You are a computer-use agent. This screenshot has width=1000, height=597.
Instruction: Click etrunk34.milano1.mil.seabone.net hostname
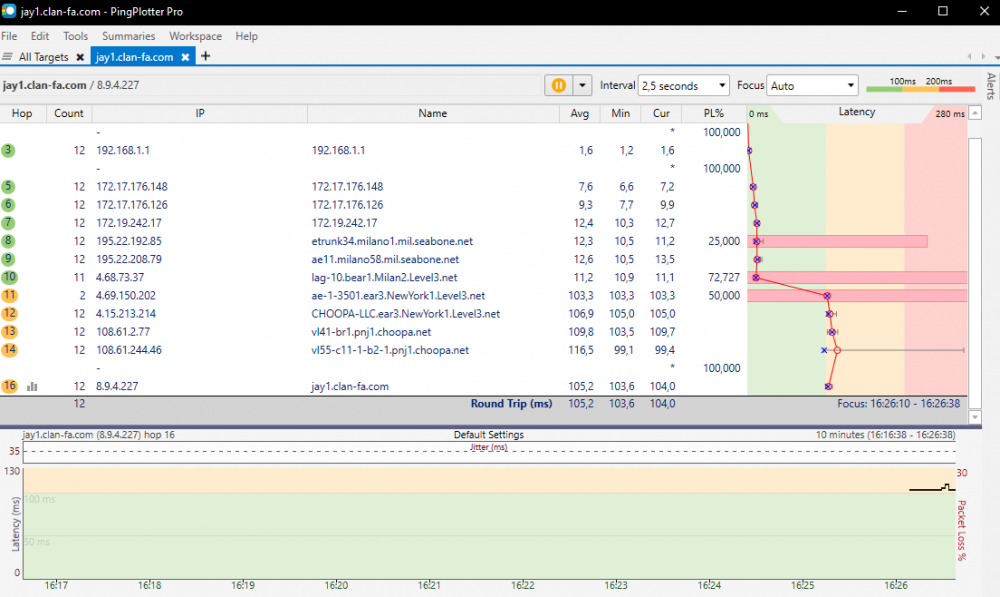click(392, 241)
